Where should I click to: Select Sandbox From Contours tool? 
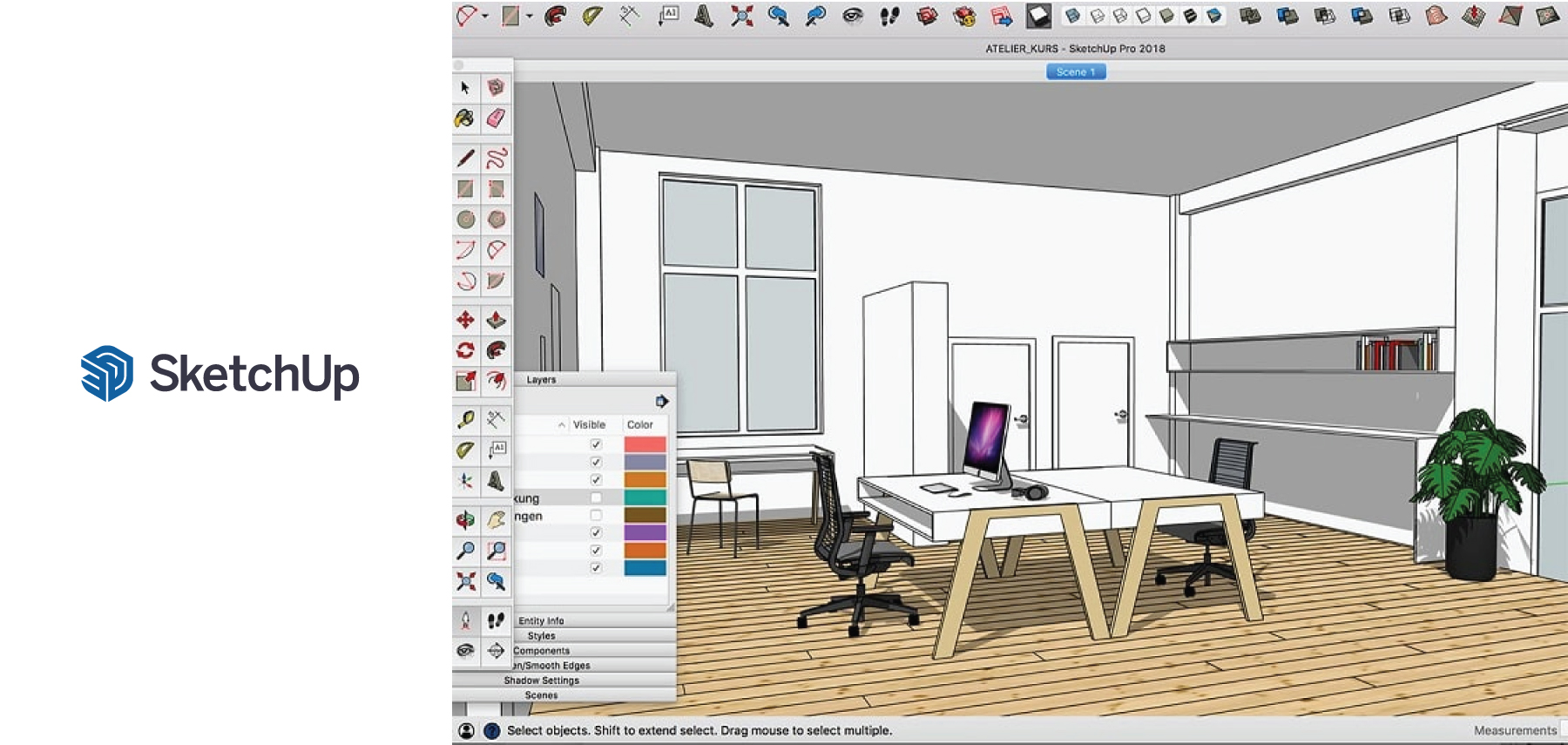click(1436, 16)
